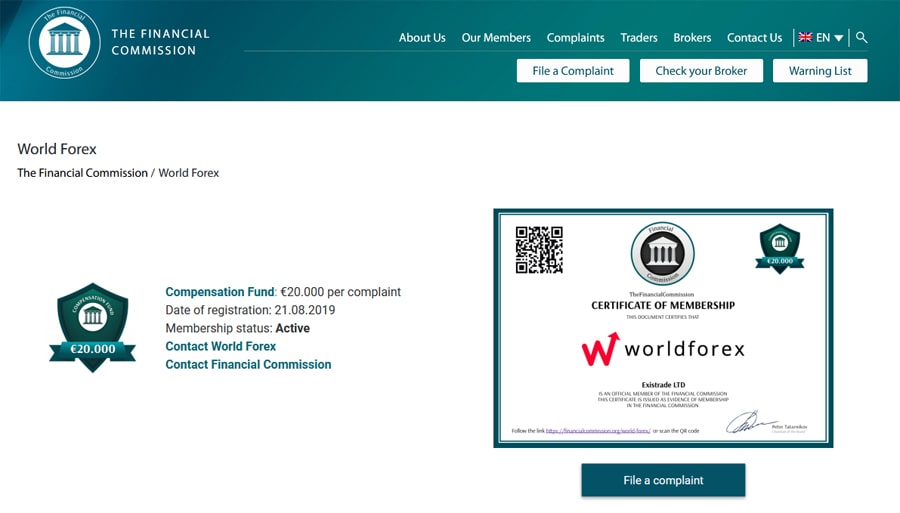The width and height of the screenshot is (900, 513).
Task: Click File a complaint below the certificate
Action: tap(663, 480)
